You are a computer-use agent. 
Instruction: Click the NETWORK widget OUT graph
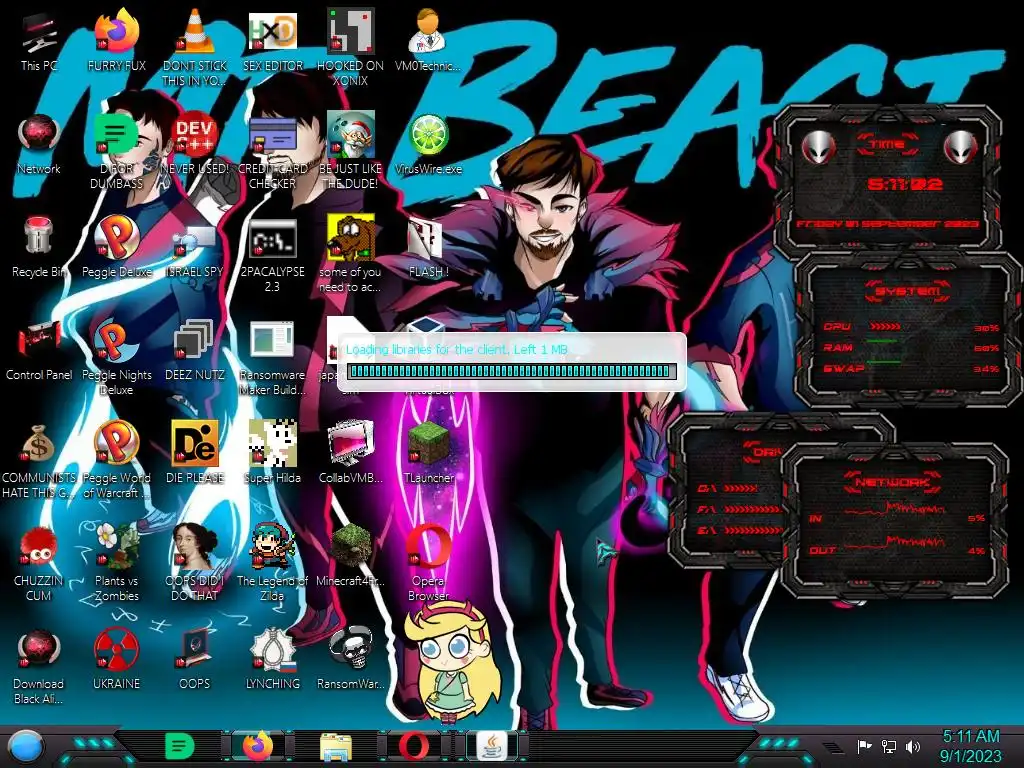(895, 543)
